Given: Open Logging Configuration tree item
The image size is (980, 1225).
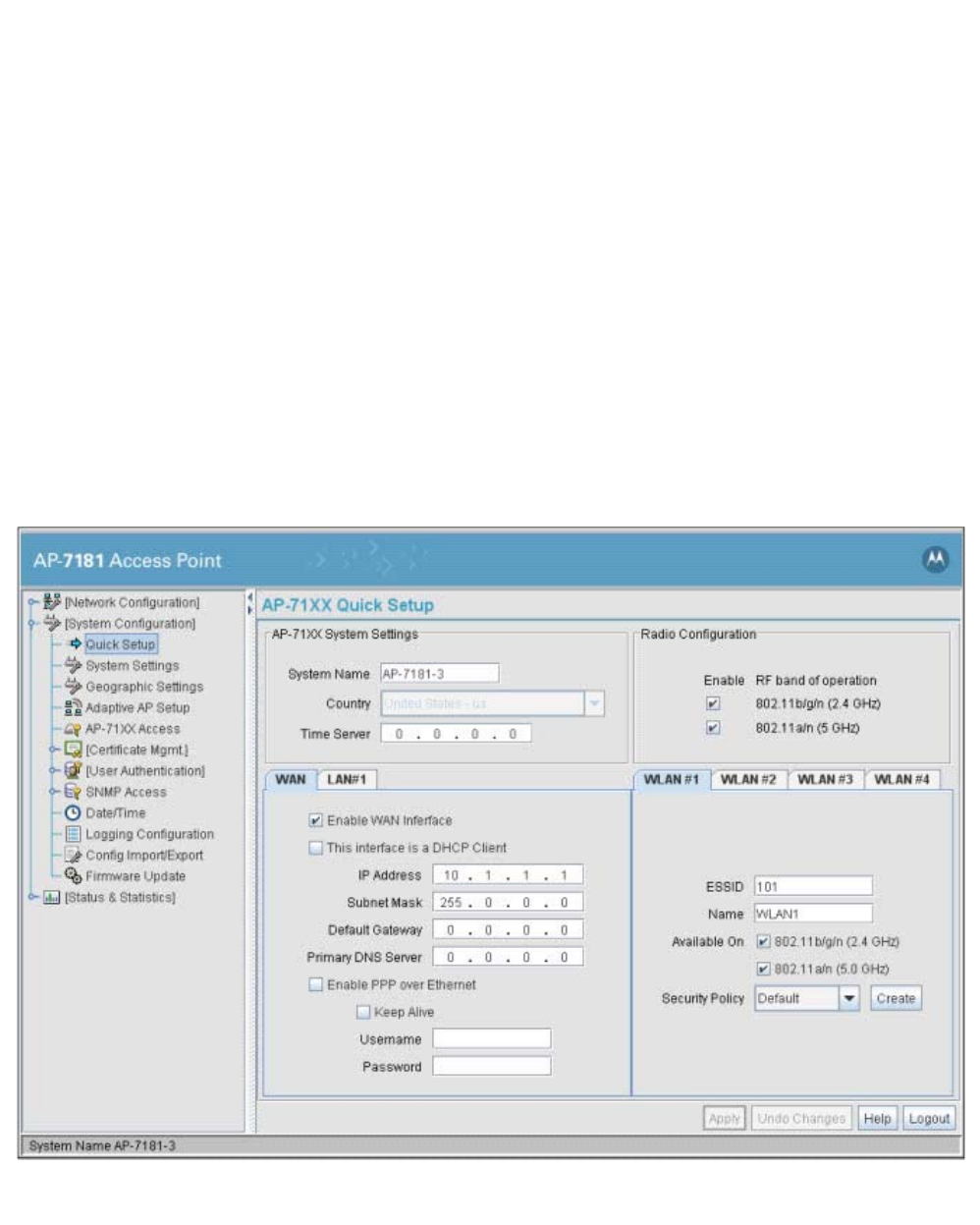Looking at the screenshot, I should tap(149, 834).
